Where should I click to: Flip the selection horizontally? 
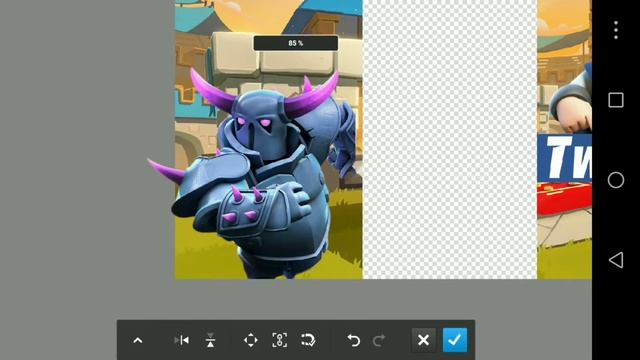[x=182, y=340]
